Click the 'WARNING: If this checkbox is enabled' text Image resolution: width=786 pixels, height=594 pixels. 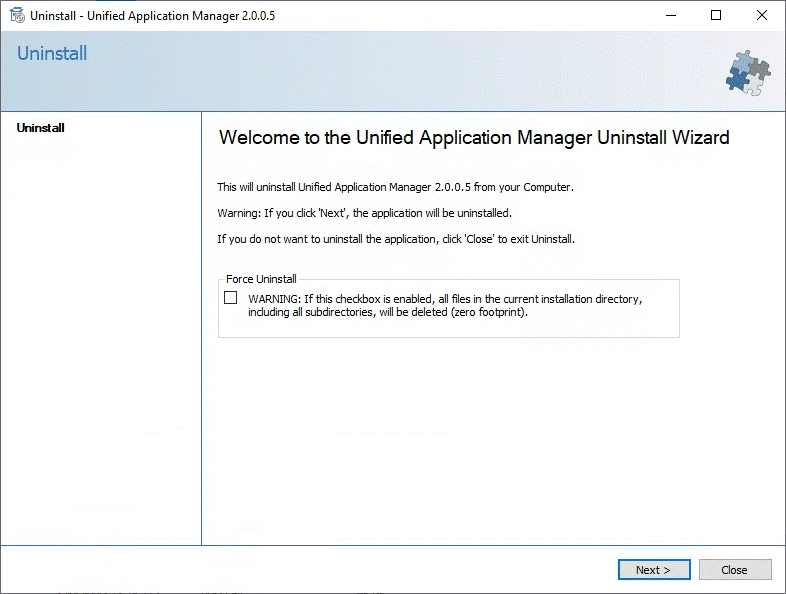coord(445,305)
